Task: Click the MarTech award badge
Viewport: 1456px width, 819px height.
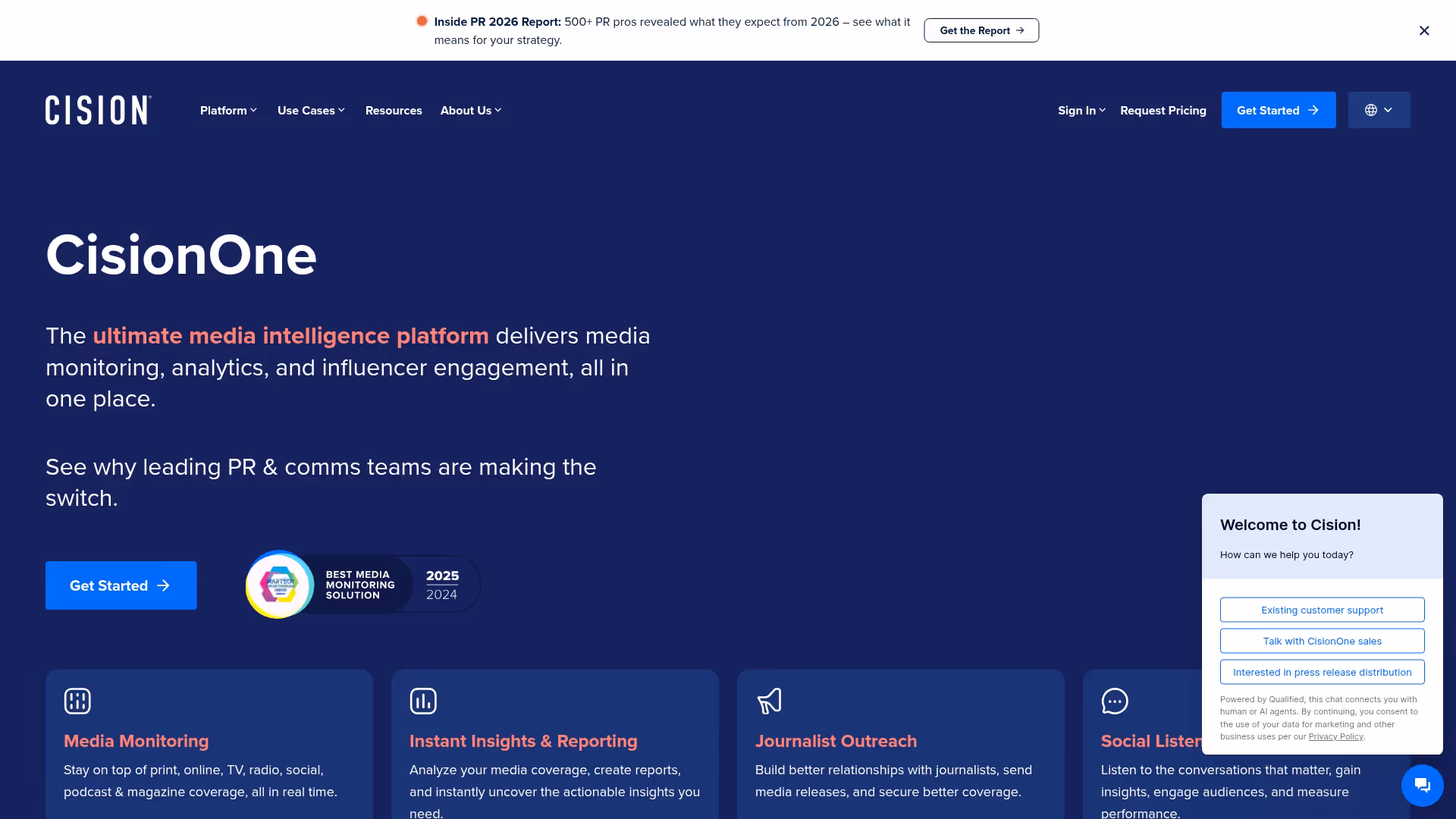Action: tap(280, 585)
